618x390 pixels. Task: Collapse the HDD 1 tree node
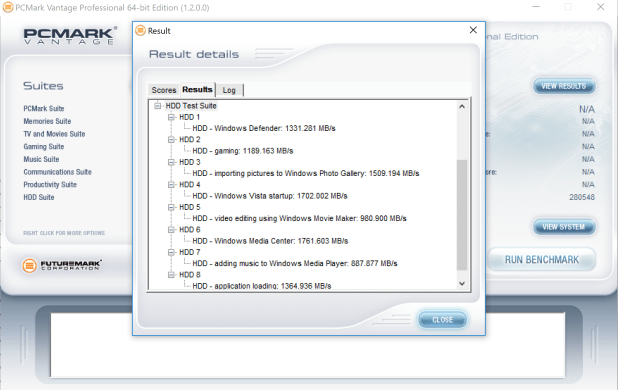(x=171, y=117)
